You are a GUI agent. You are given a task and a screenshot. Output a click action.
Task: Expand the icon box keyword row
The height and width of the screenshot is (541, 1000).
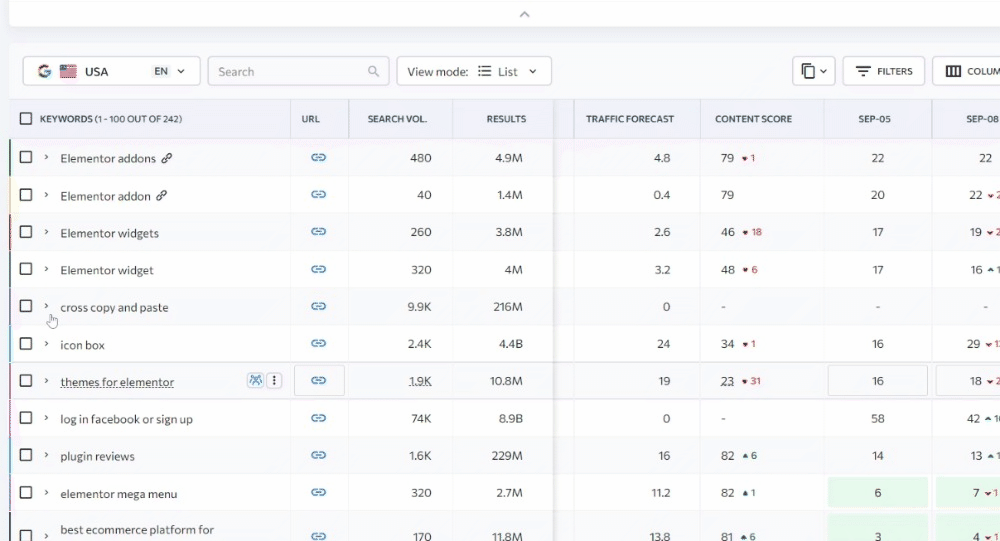(x=46, y=343)
